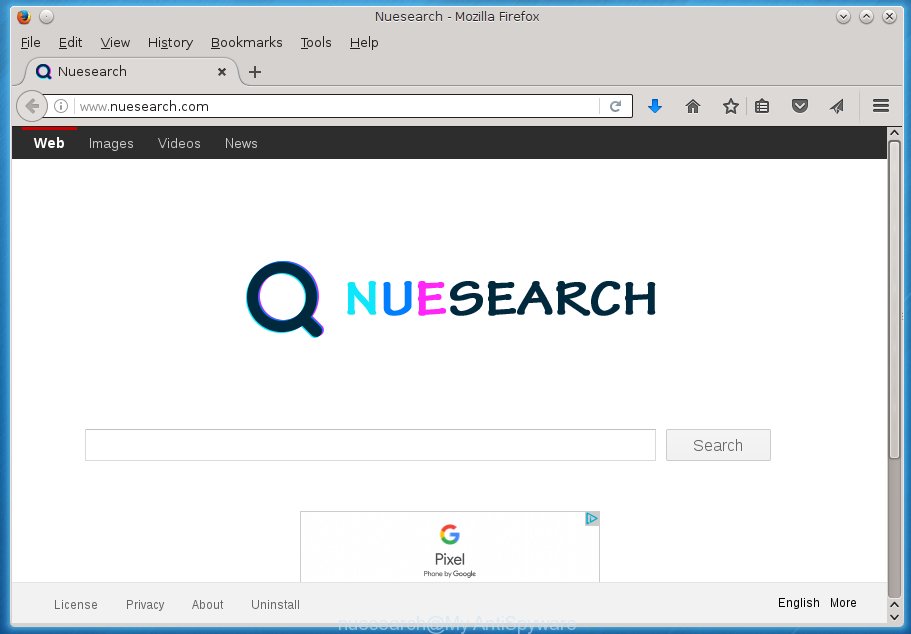Open a new tab with plus
This screenshot has height=634, width=911.
[x=254, y=72]
